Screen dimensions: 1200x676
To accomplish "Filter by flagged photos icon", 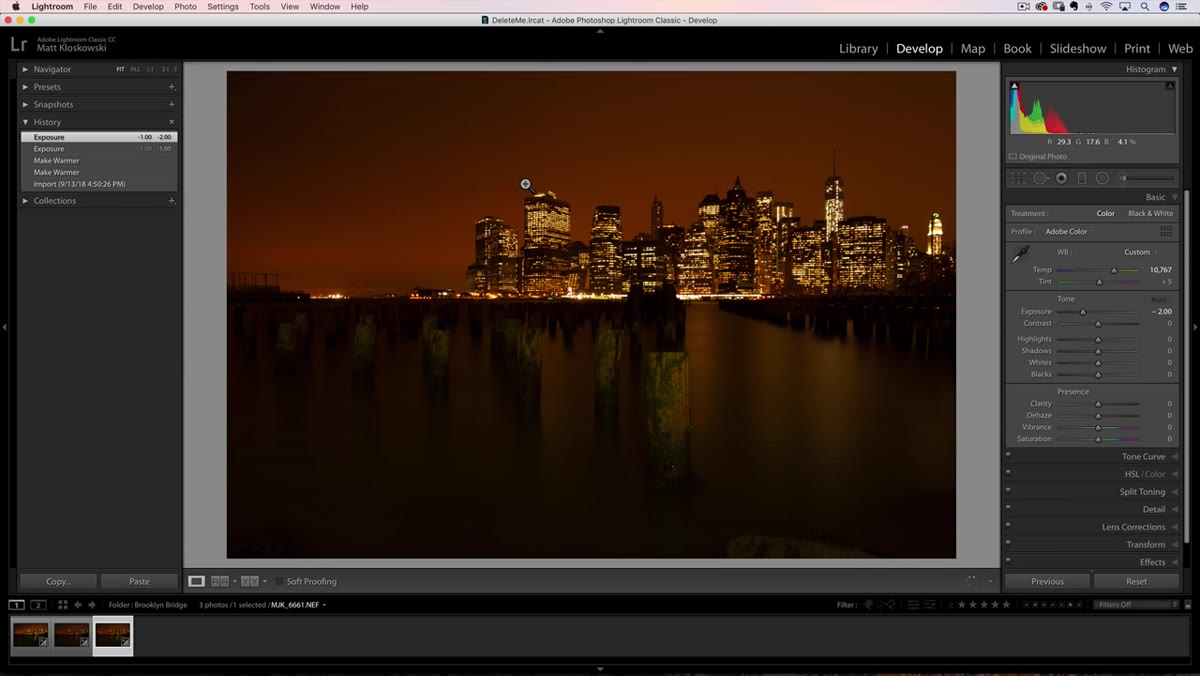I will (868, 605).
